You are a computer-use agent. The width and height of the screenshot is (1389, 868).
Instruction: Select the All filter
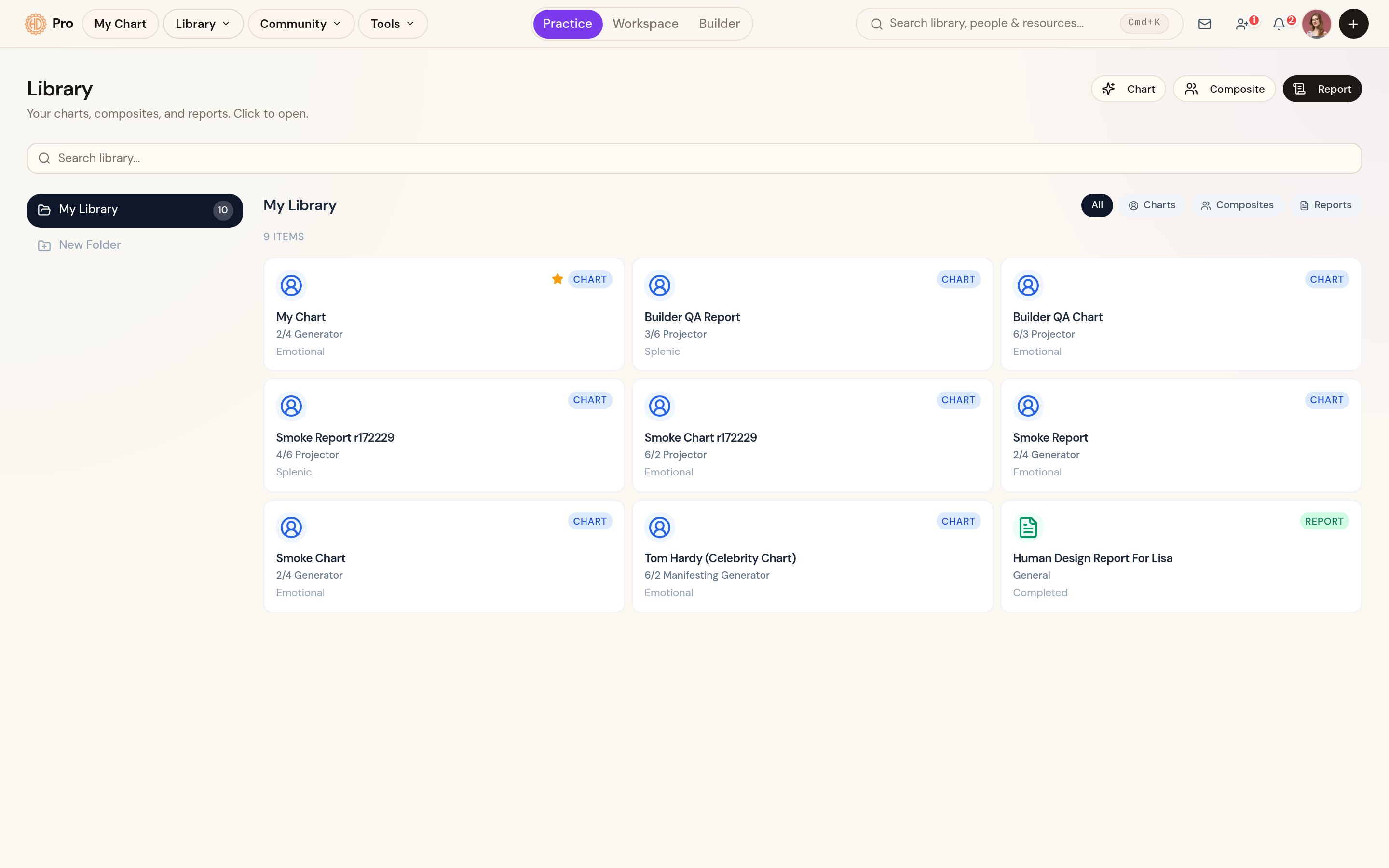(1097, 205)
